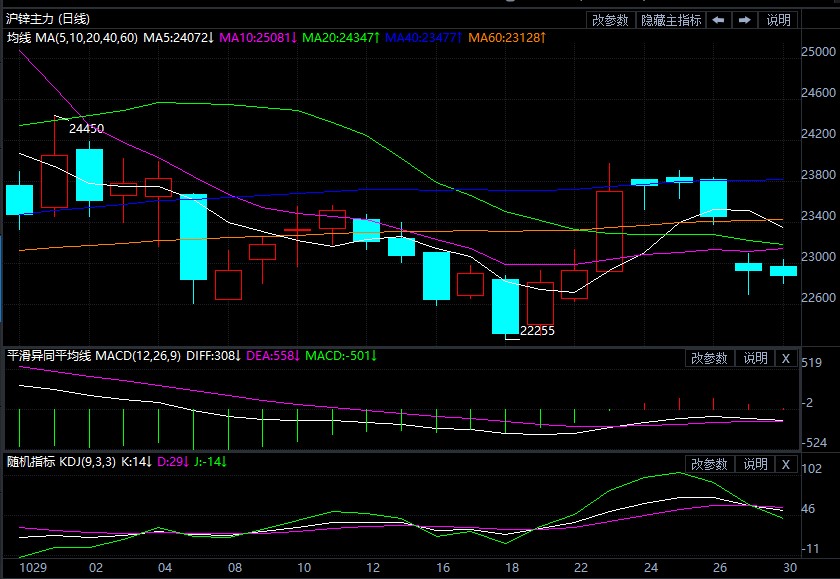Open 说明 in the KDJ panel
Viewport: 840px width, 579px height.
click(755, 464)
